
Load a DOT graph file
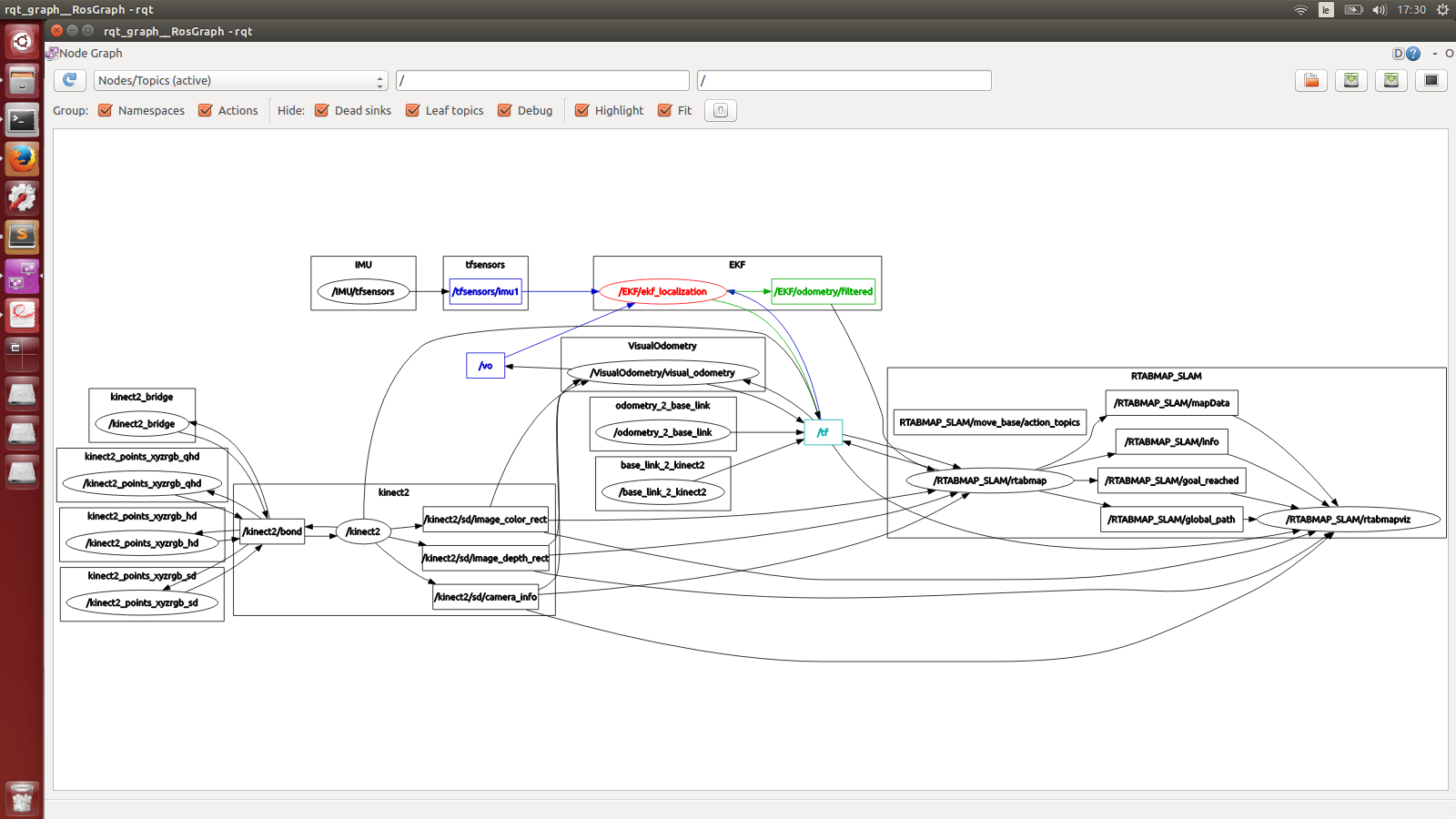click(x=1311, y=81)
